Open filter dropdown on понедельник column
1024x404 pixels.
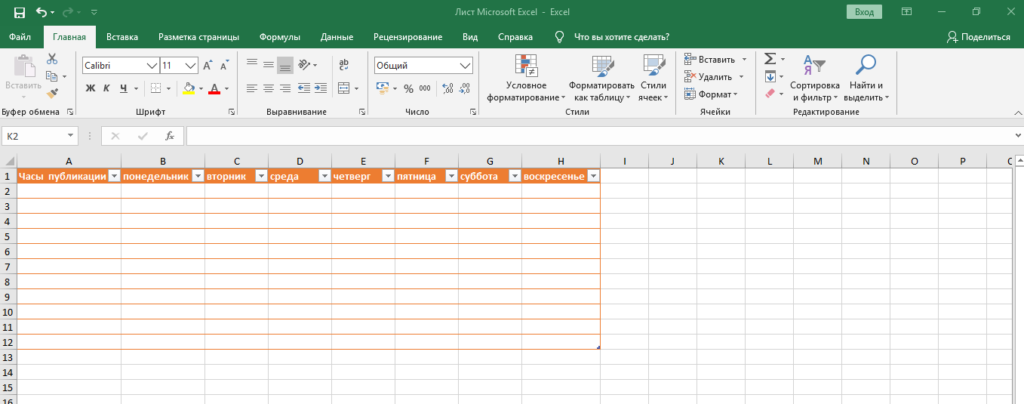click(196, 176)
